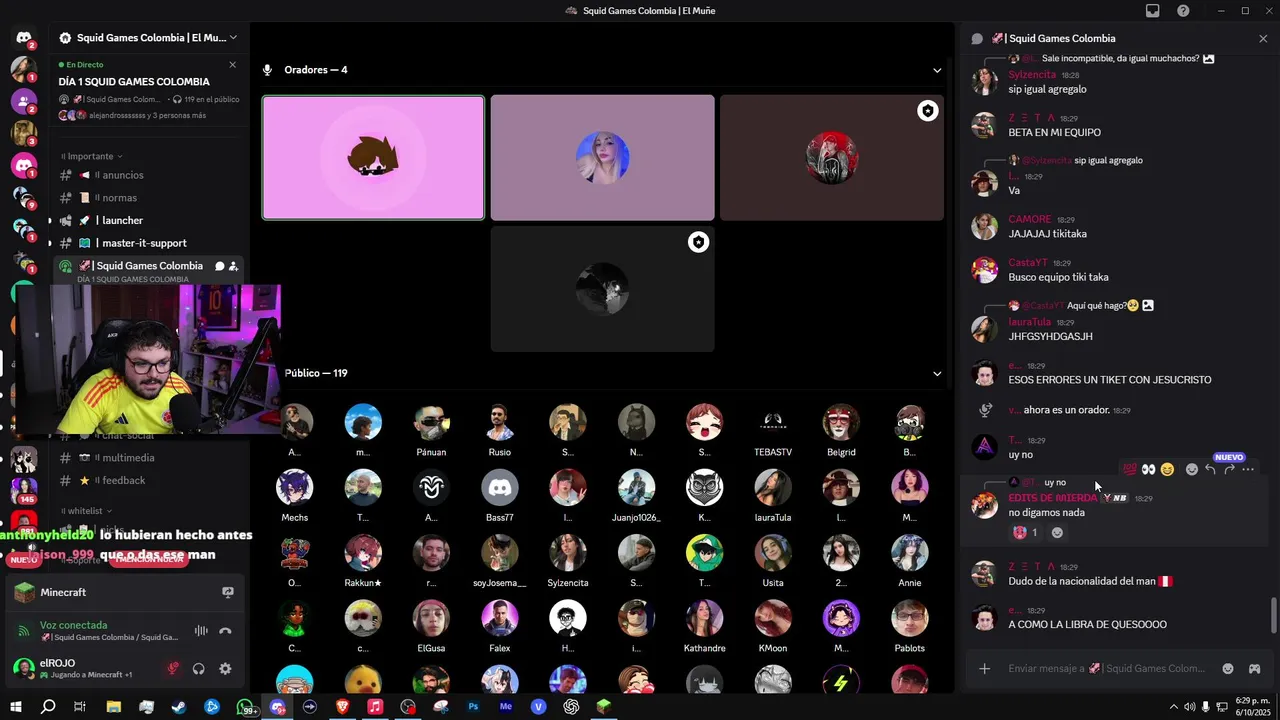
Task: Click the plus attachment button in chat
Action: [984, 668]
